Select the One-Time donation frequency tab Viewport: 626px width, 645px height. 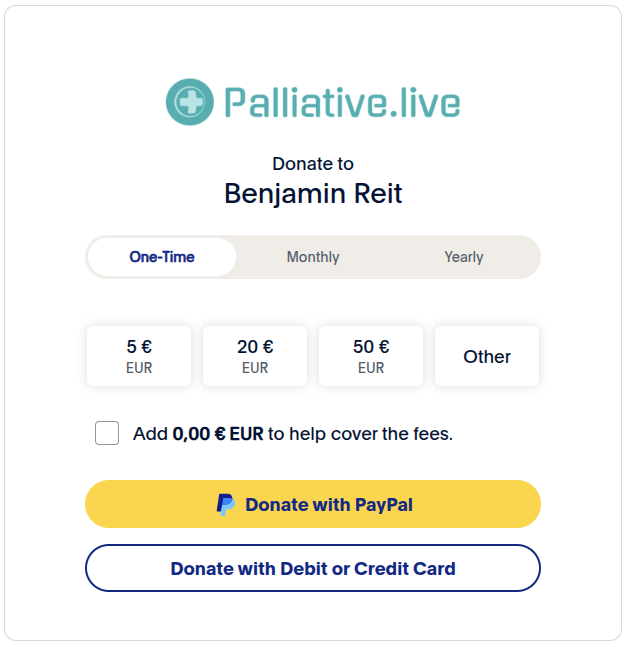tap(162, 257)
